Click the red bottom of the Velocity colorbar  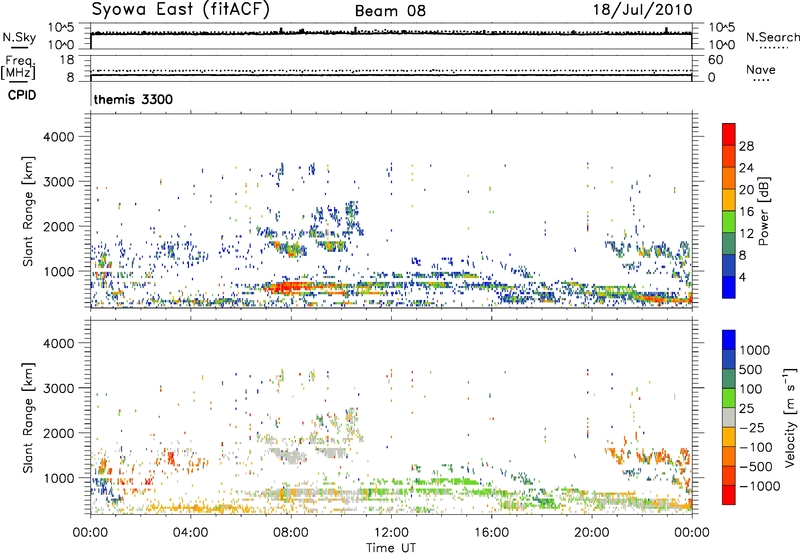click(x=729, y=495)
